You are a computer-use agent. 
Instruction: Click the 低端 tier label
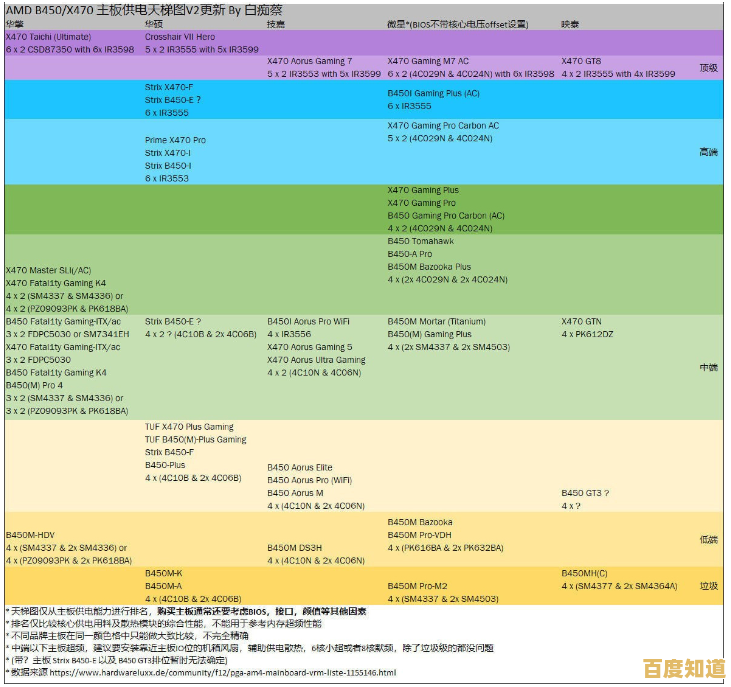(x=708, y=540)
